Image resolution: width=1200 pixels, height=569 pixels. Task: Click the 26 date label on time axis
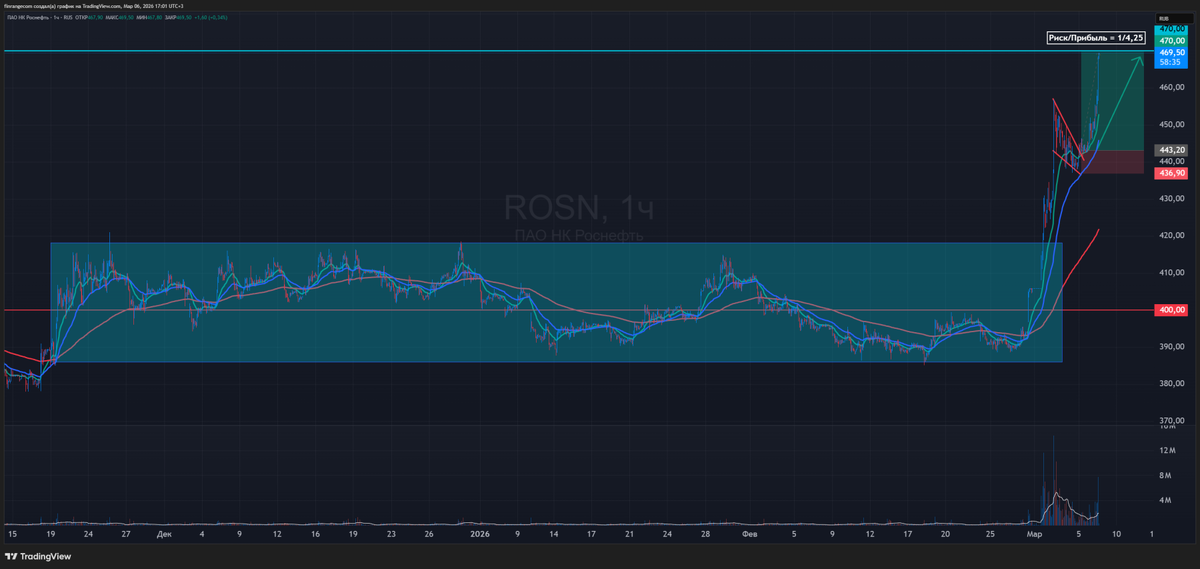428,534
